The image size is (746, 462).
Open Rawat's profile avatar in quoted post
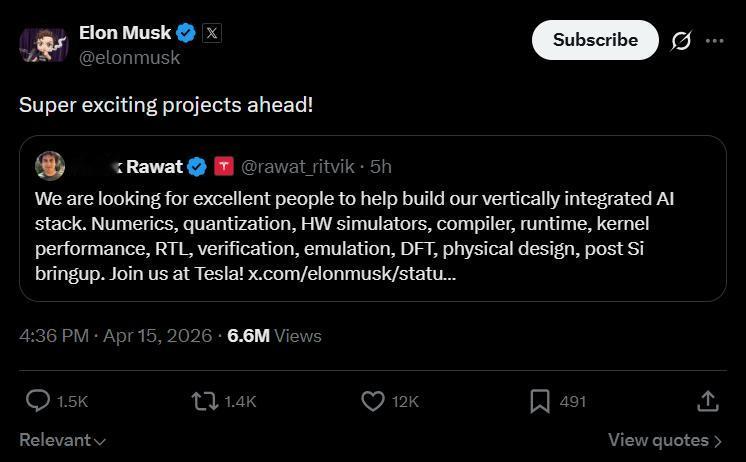[50, 166]
